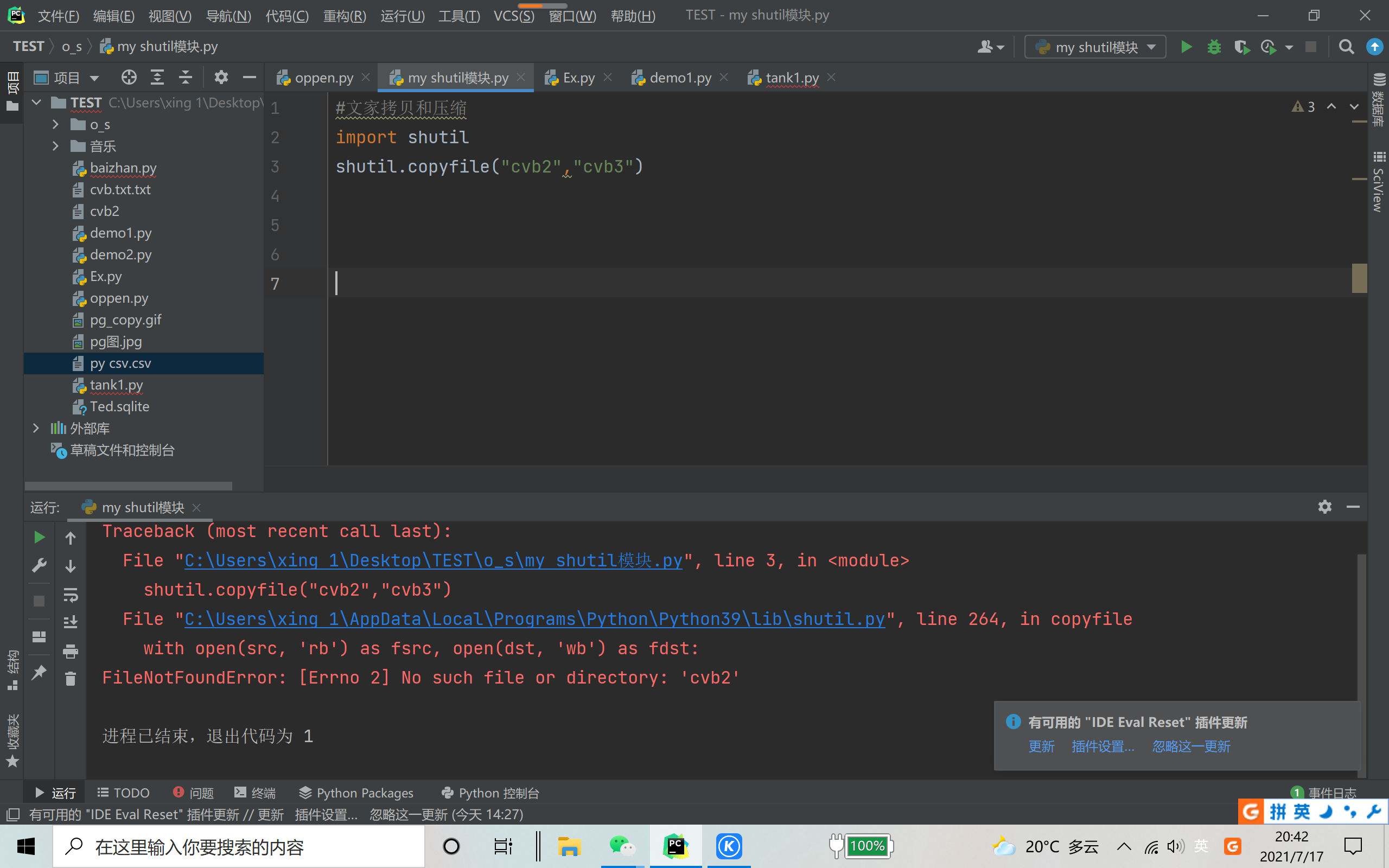1389x868 pixels.
Task: Click the print console output icon
Action: (x=71, y=651)
